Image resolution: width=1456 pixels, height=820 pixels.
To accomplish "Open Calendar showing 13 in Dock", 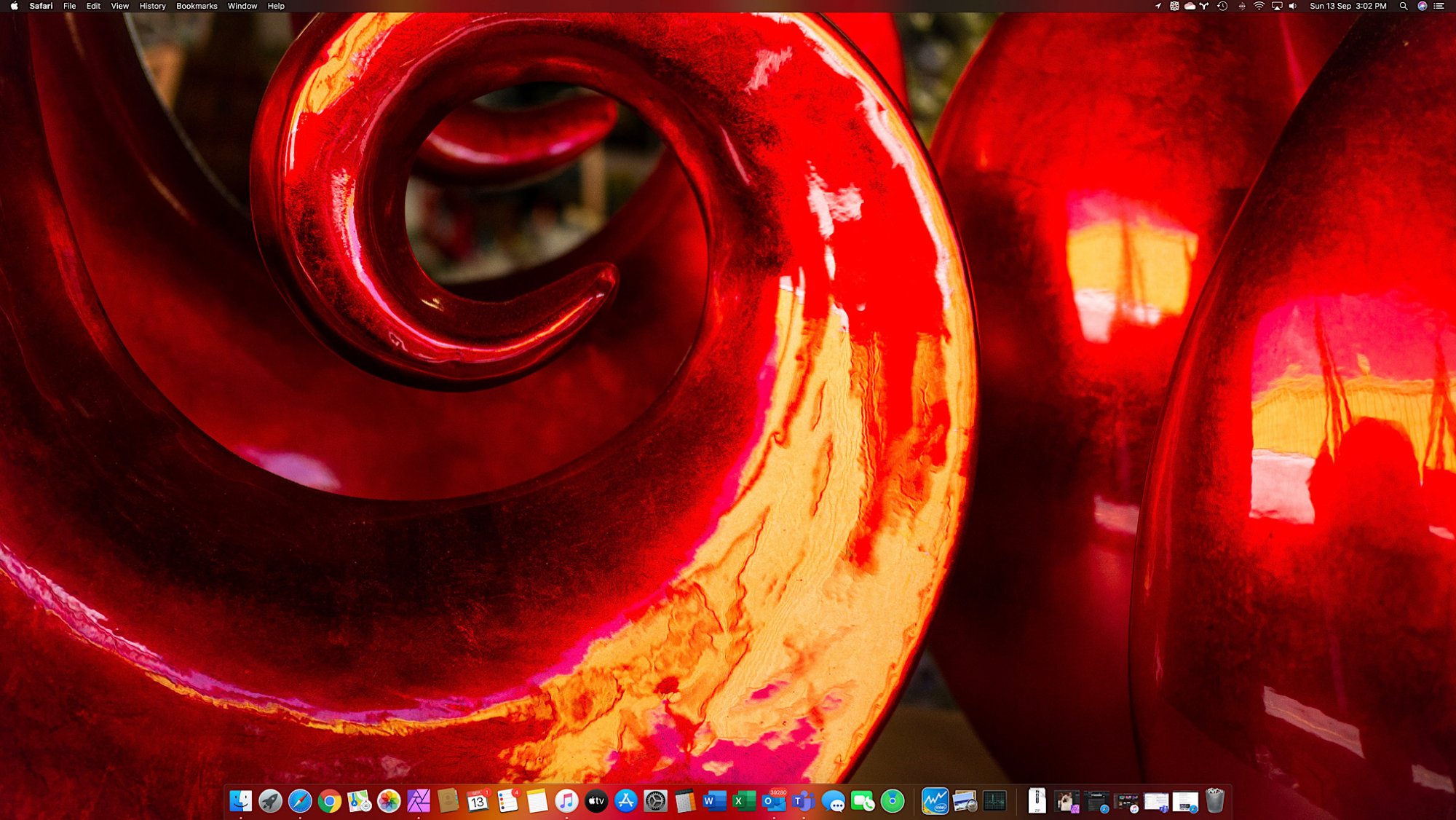I will pos(478,801).
